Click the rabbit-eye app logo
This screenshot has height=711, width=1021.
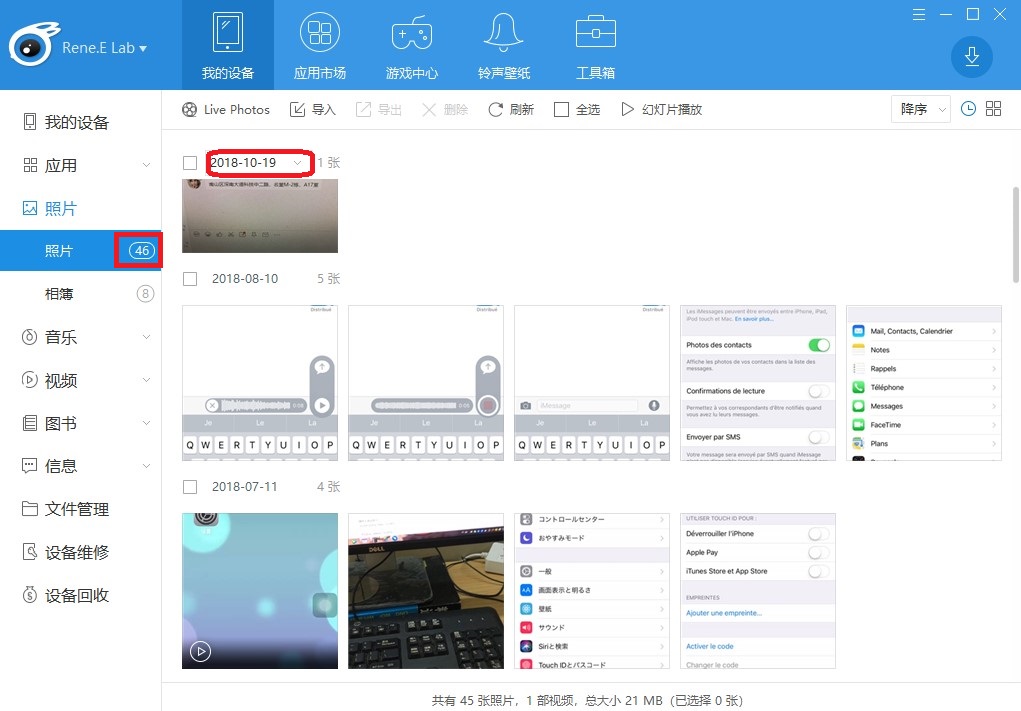tap(33, 44)
